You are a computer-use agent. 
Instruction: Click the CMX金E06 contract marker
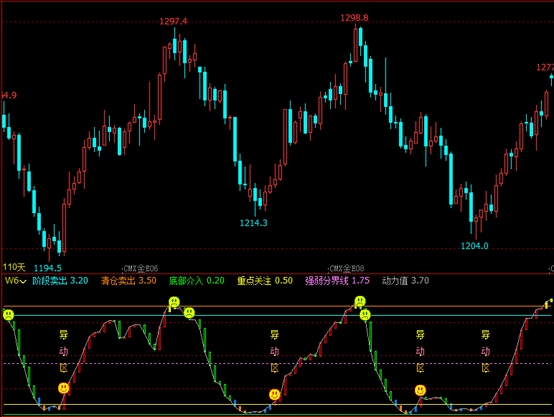coord(140,269)
